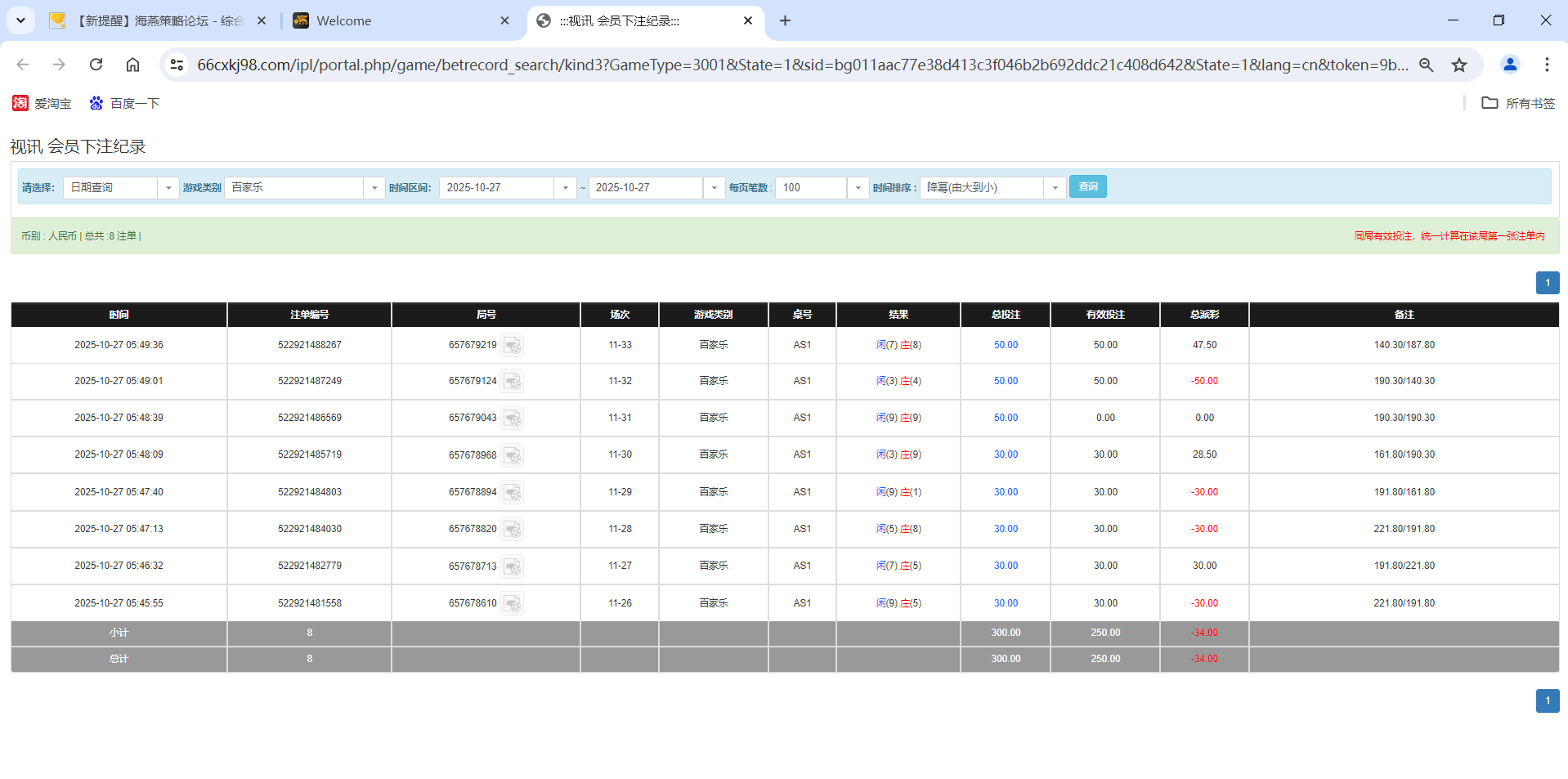Click the site info icon in address bar
The image size is (1568, 779).
point(177,65)
